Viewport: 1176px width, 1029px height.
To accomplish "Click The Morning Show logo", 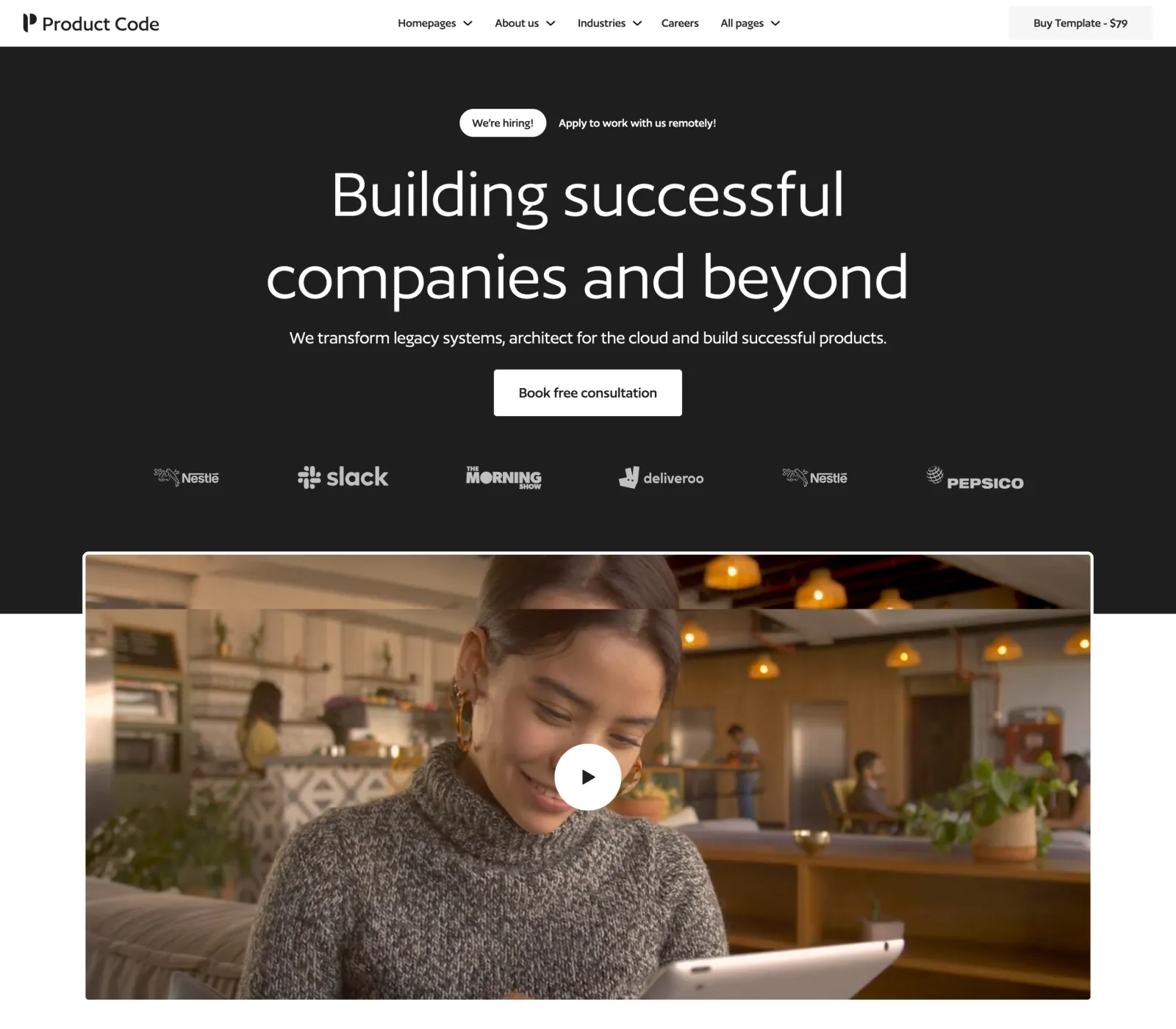I will 503,478.
